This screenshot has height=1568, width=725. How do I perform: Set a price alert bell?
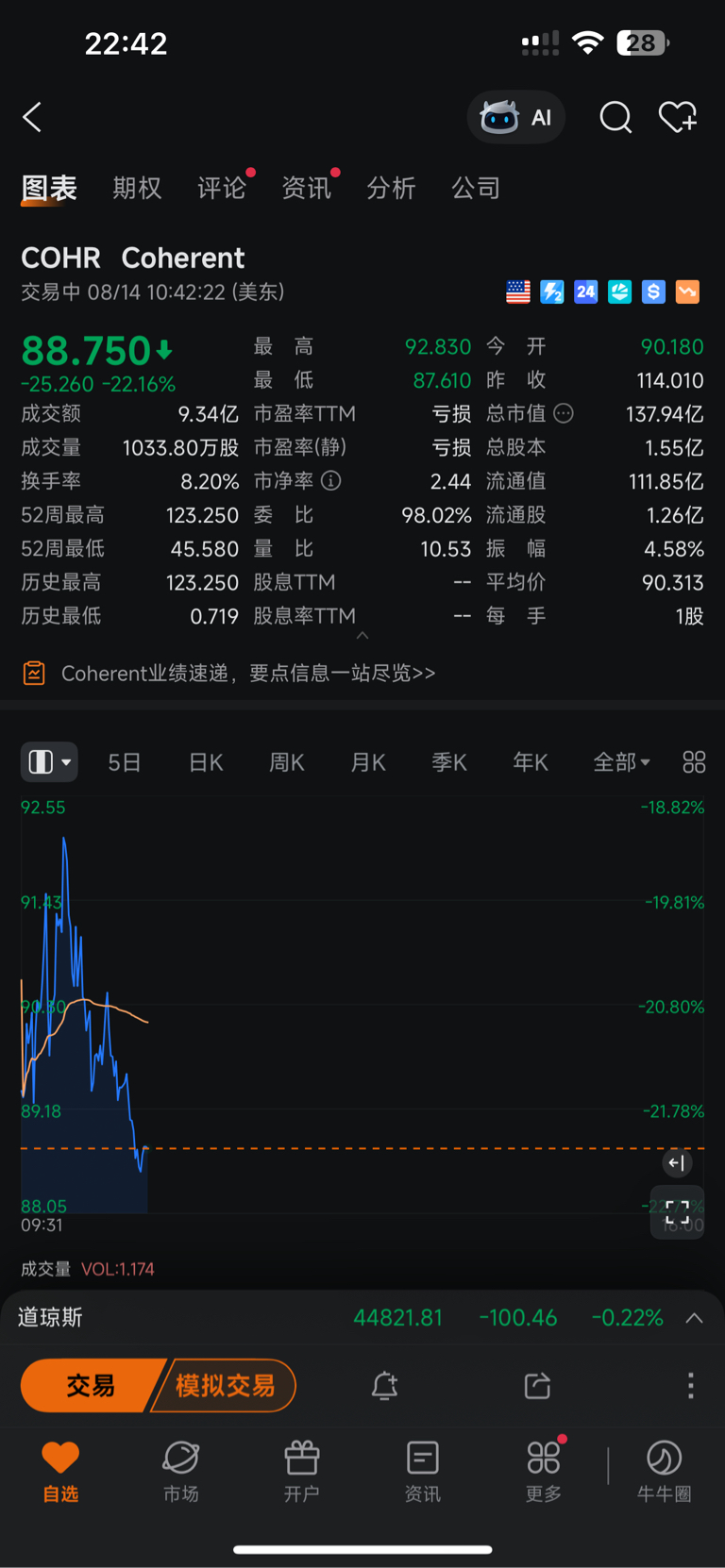[384, 1386]
